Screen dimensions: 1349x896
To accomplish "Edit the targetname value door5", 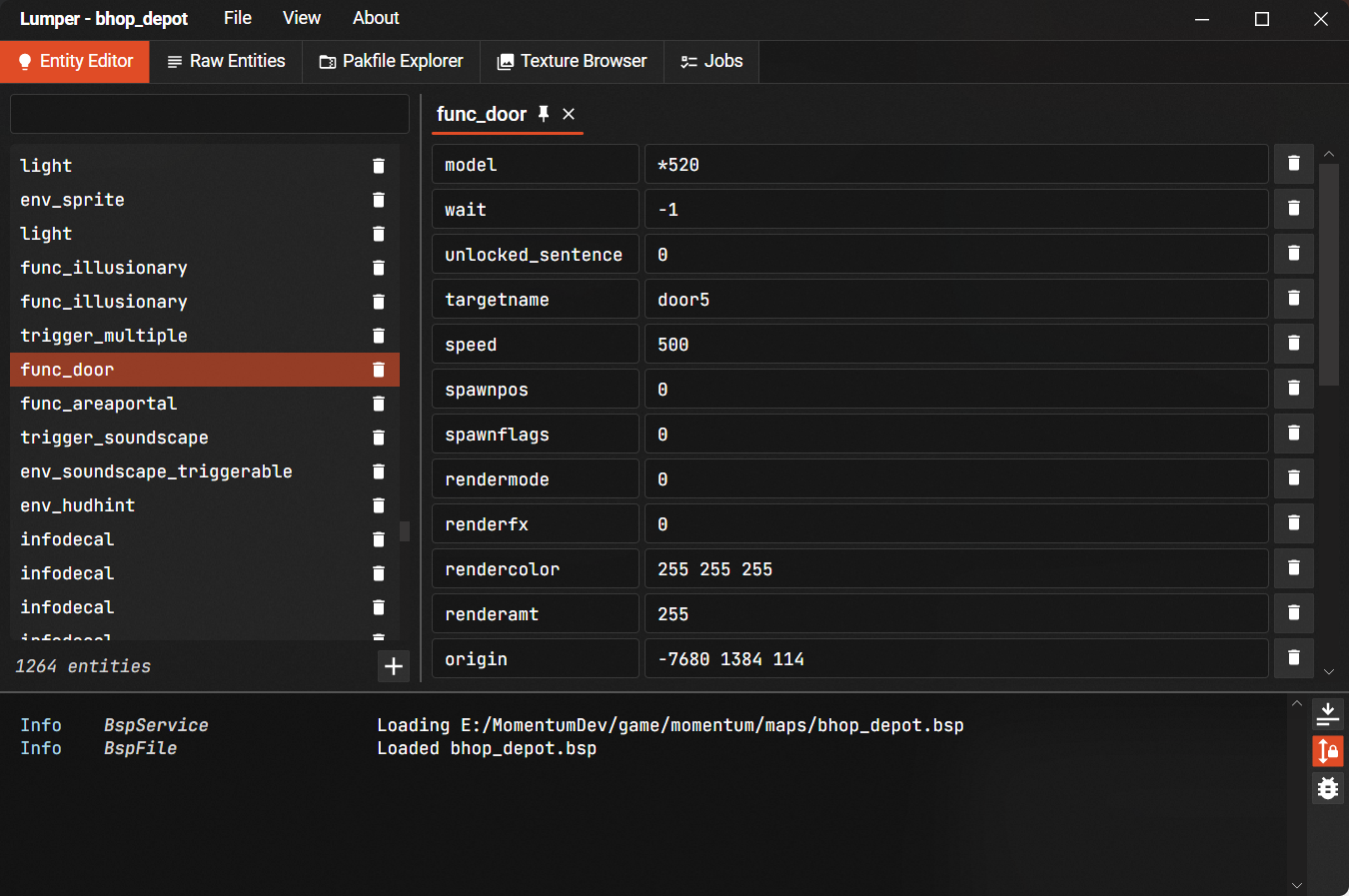I will (956, 299).
